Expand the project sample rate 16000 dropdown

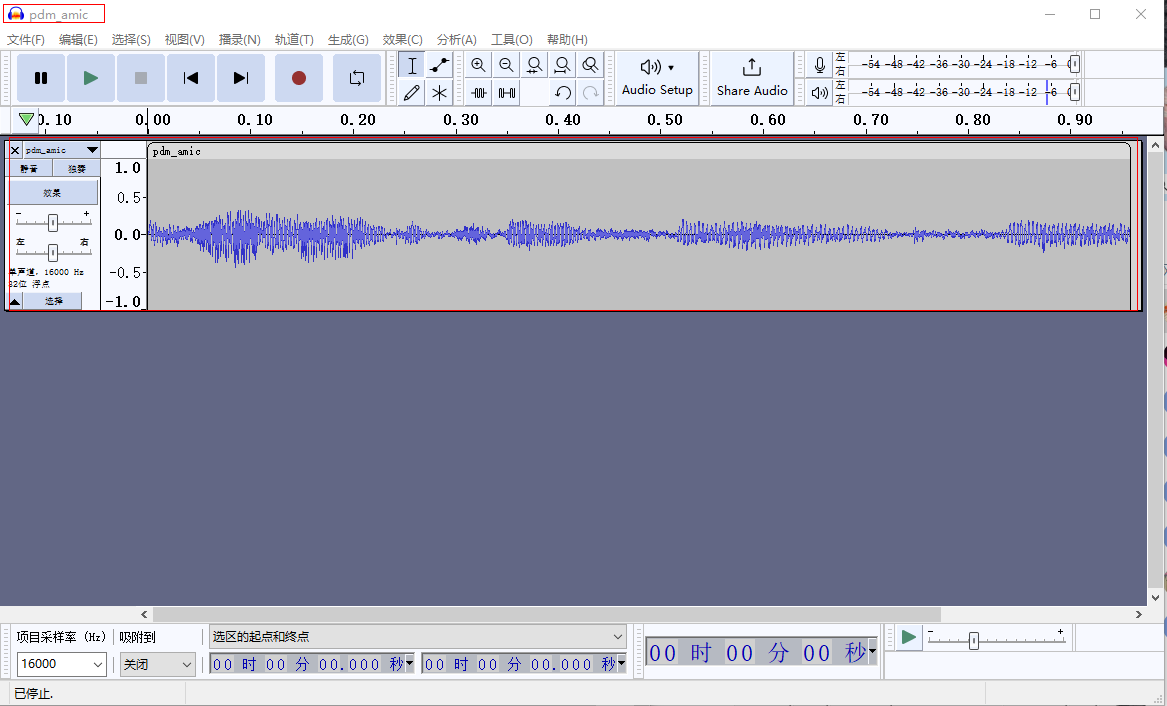[98, 664]
